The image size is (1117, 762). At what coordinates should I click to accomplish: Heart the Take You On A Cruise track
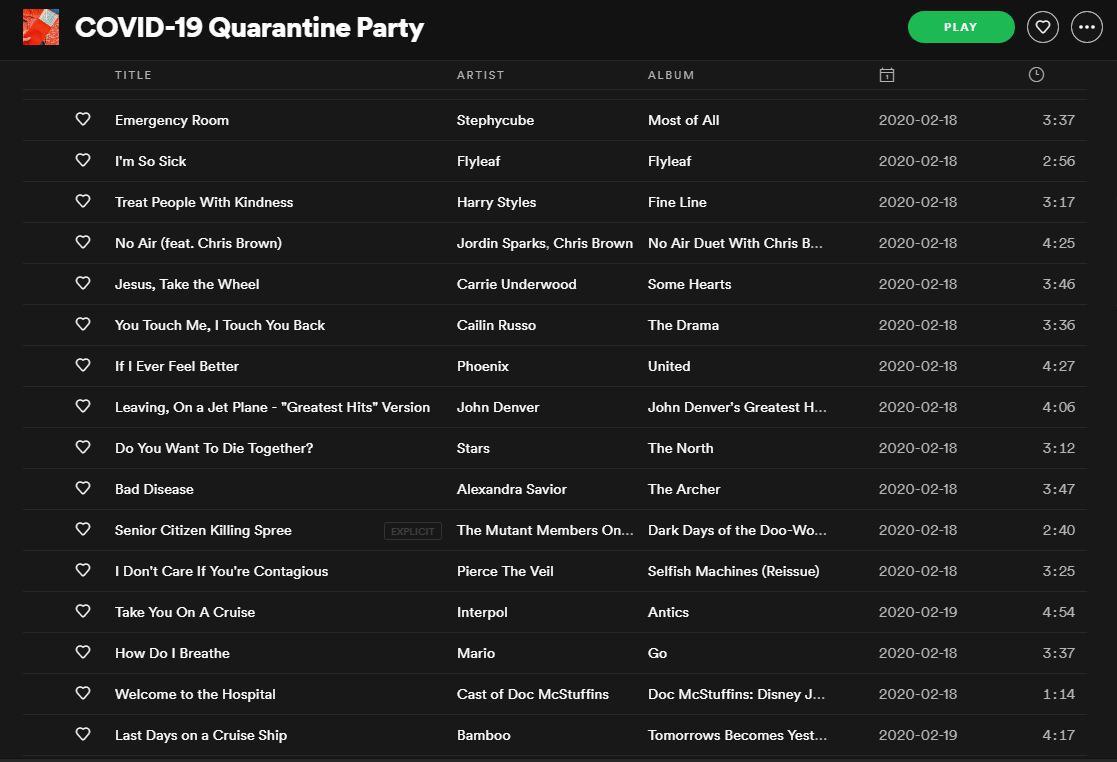83,611
